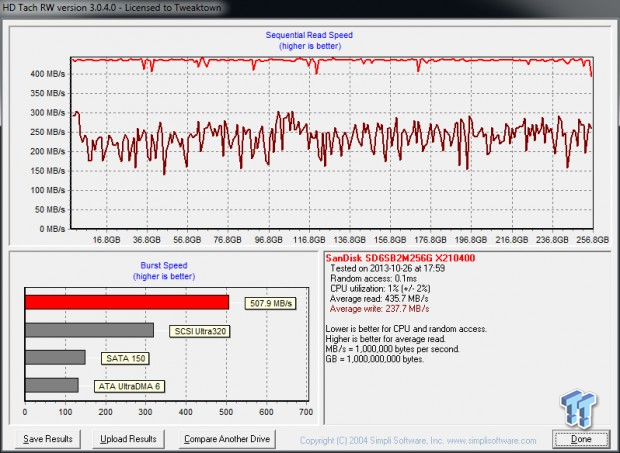Click the Tested on 2013-10-26 line
This screenshot has height=453, width=620.
[x=388, y=268]
